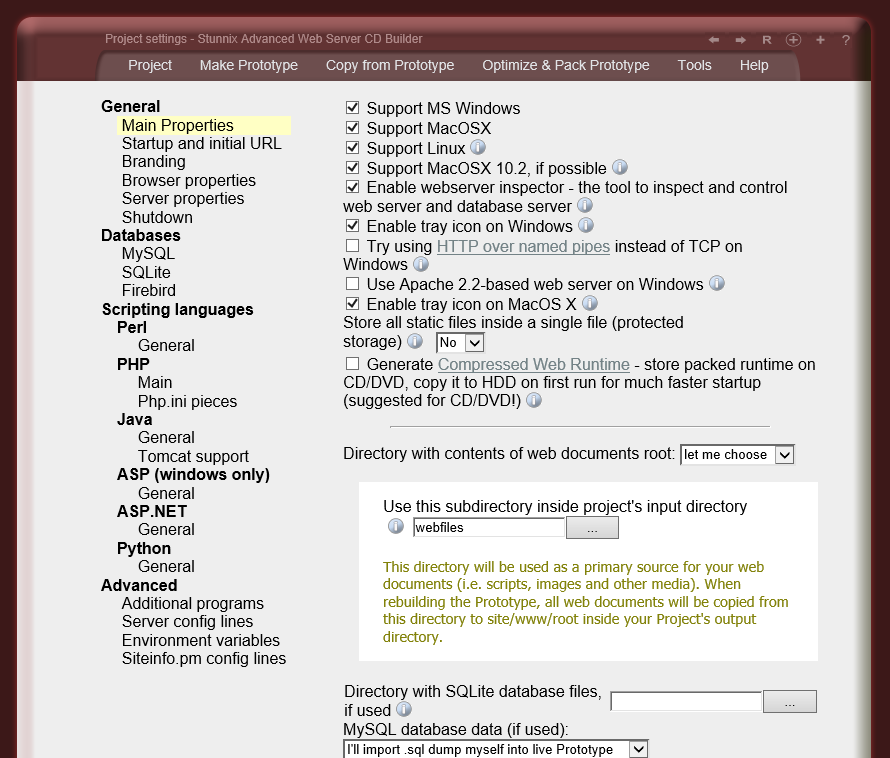Open the let me choose dropdown
The height and width of the screenshot is (758, 890).
click(x=737, y=454)
